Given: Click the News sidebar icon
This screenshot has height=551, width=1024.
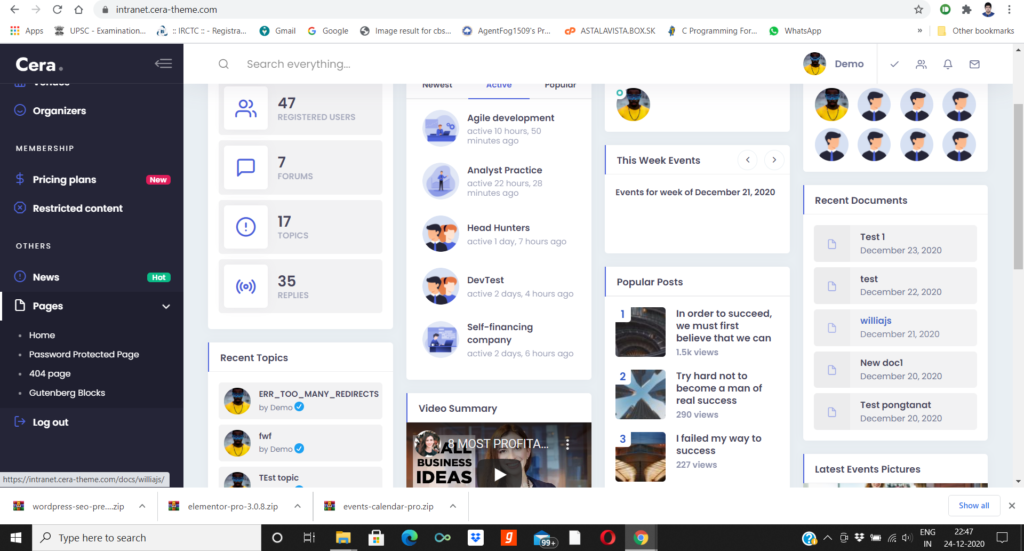Looking at the screenshot, I should pos(20,277).
